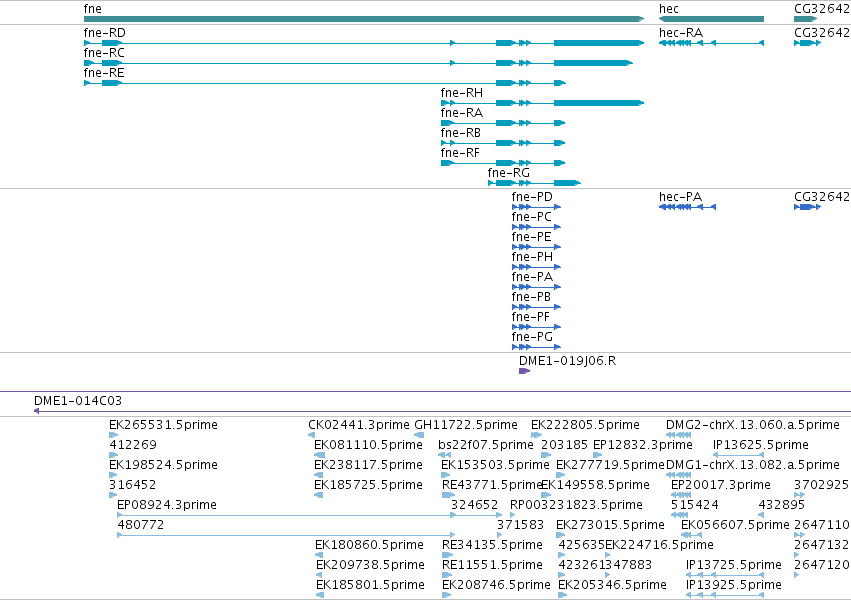
Task: Click IP13725.5prime EST label
Action: click(x=734, y=565)
